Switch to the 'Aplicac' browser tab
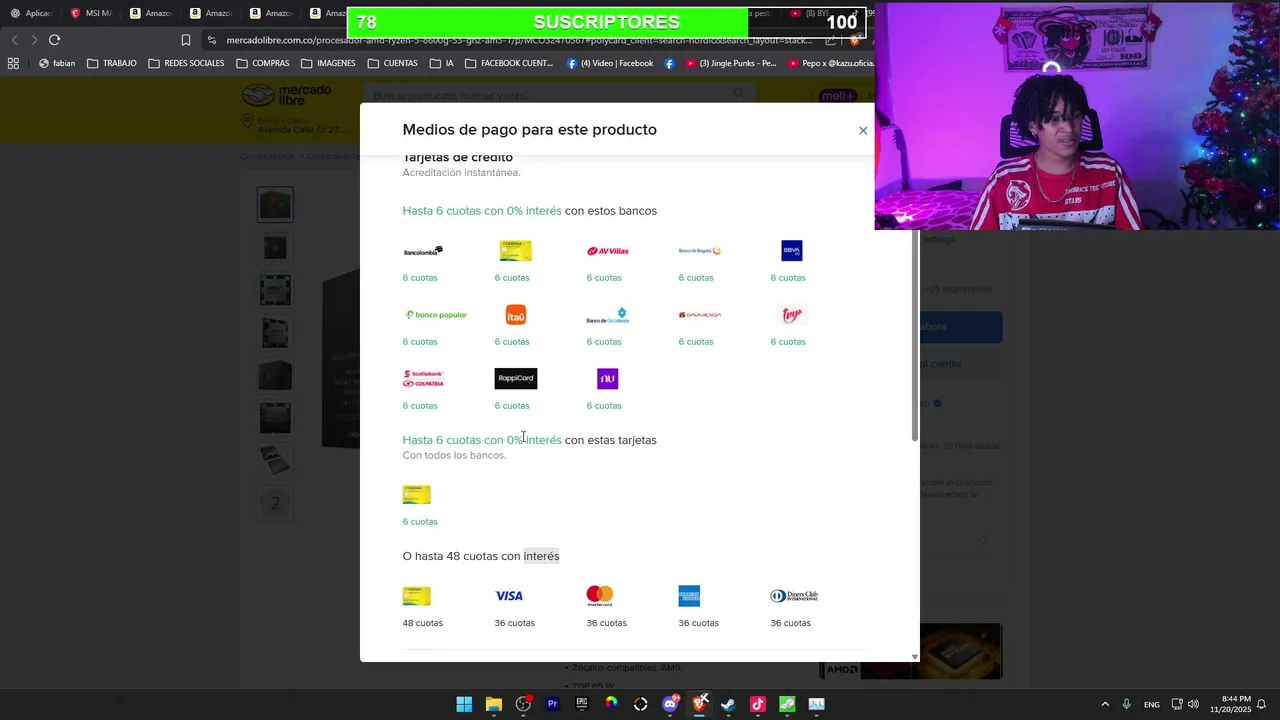This screenshot has height=720, width=1280. (31, 13)
